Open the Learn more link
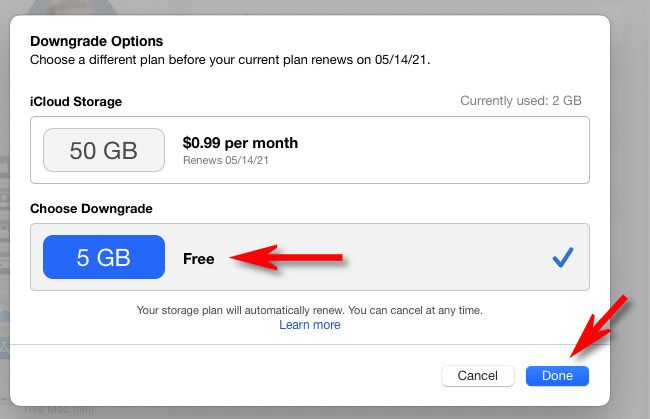Viewport: 650px width, 419px height. click(x=310, y=325)
